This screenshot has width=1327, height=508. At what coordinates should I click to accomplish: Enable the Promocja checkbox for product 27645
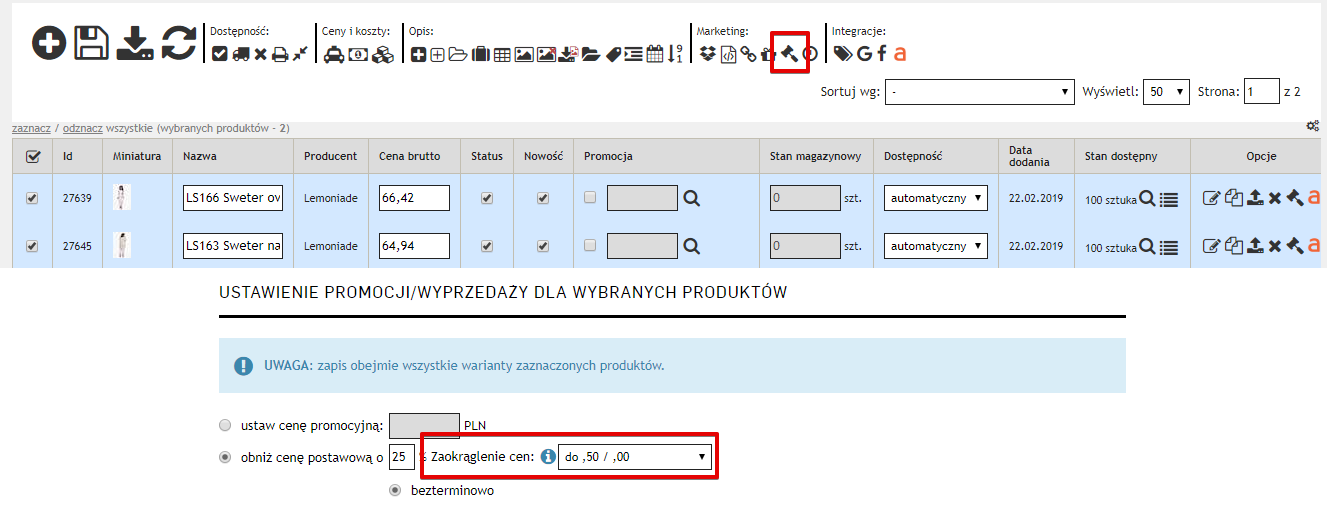click(x=590, y=245)
